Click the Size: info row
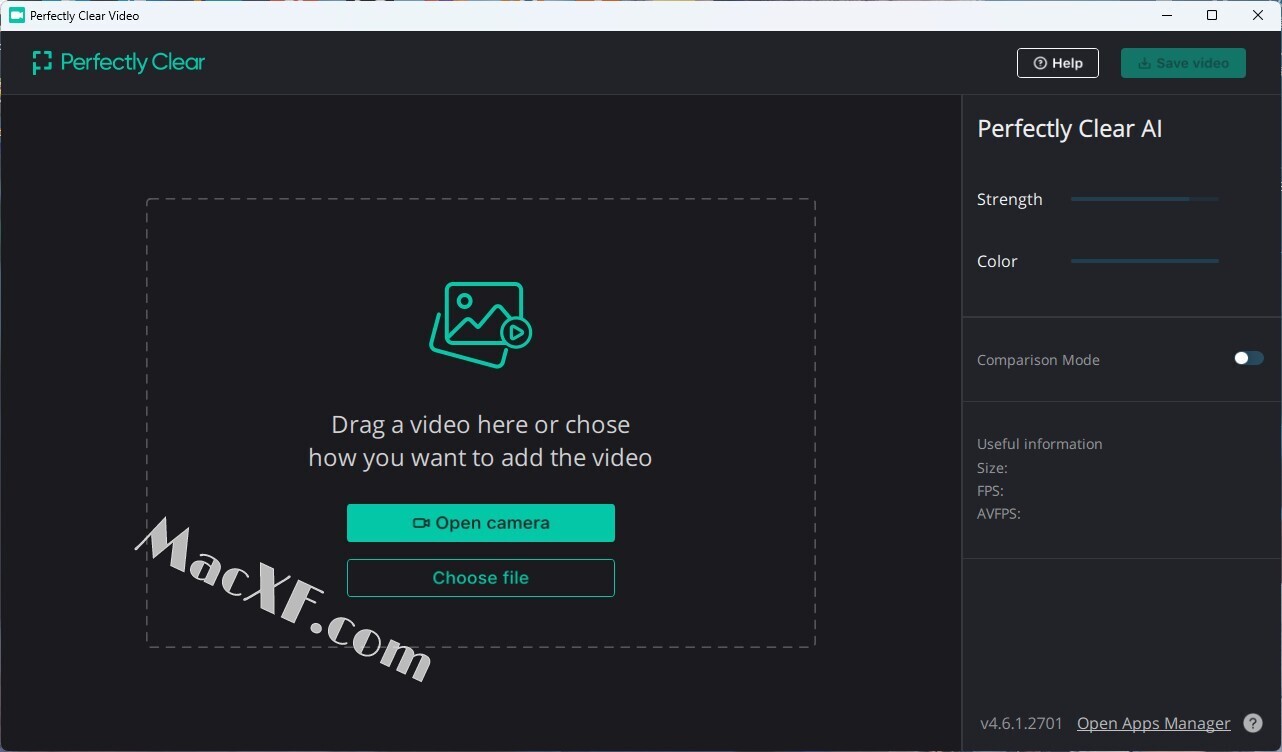Viewport: 1282px width, 752px height. coord(993,468)
